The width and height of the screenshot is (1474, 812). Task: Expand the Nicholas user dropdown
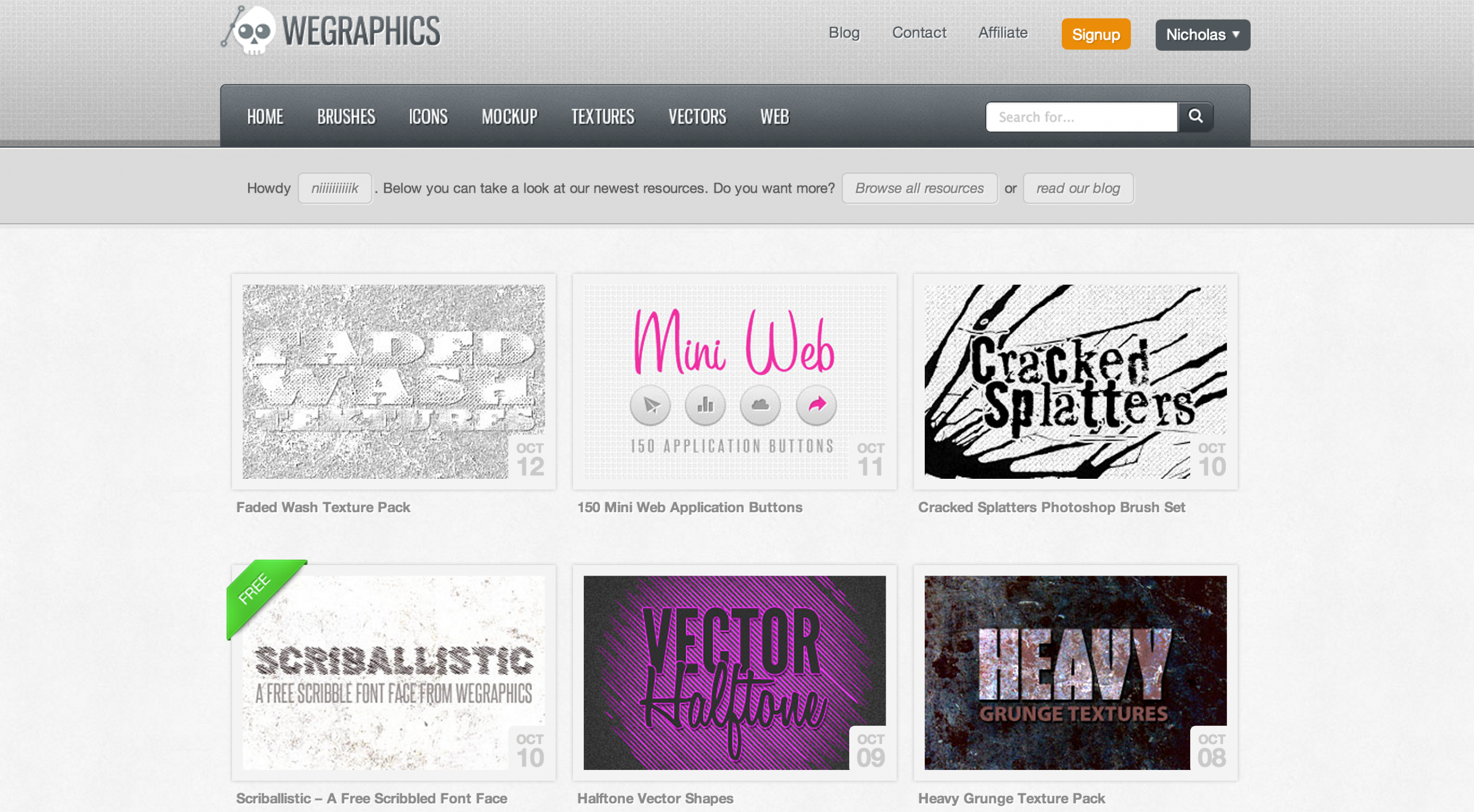coord(1202,35)
